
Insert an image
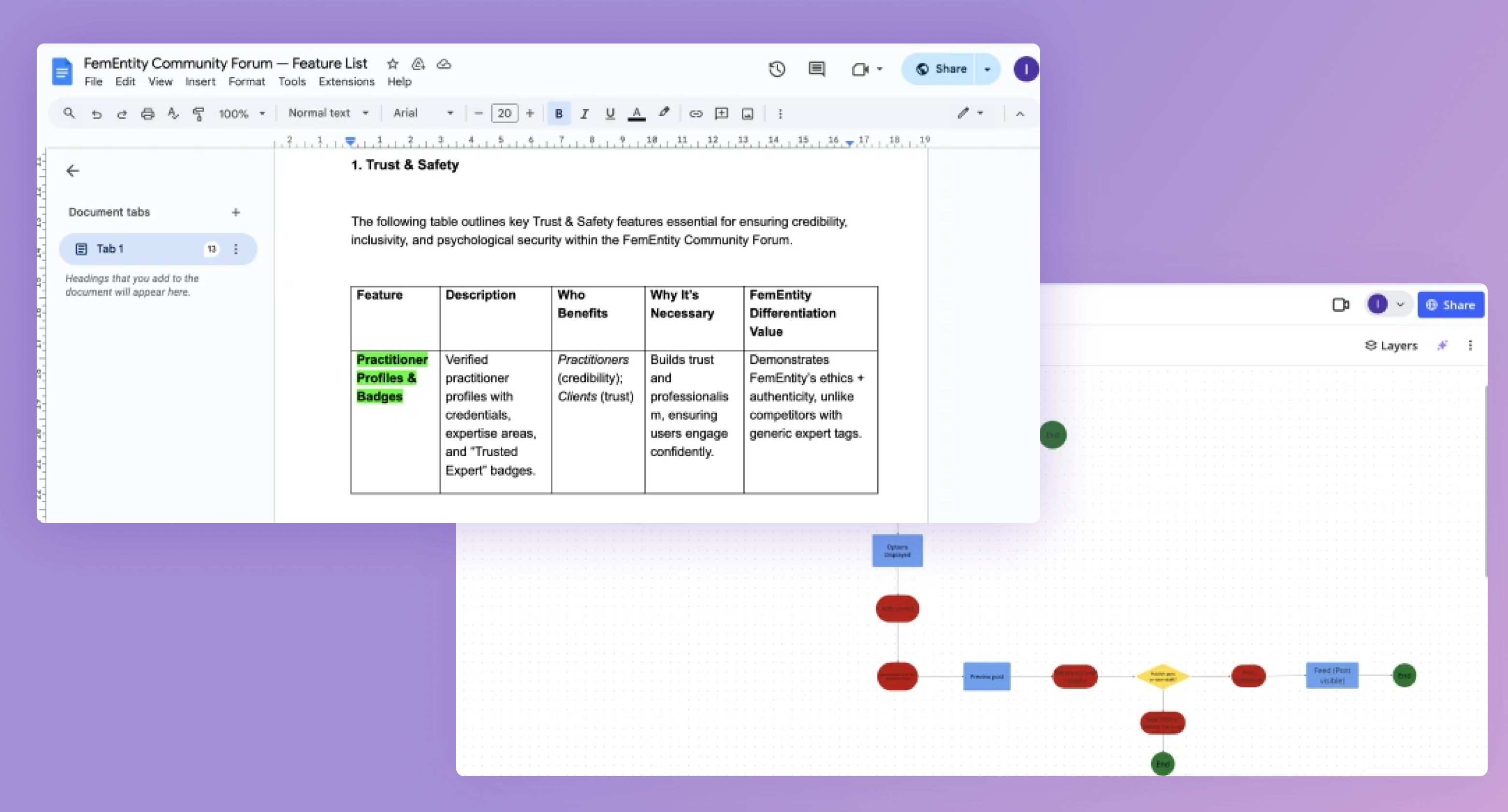pyautogui.click(x=747, y=114)
